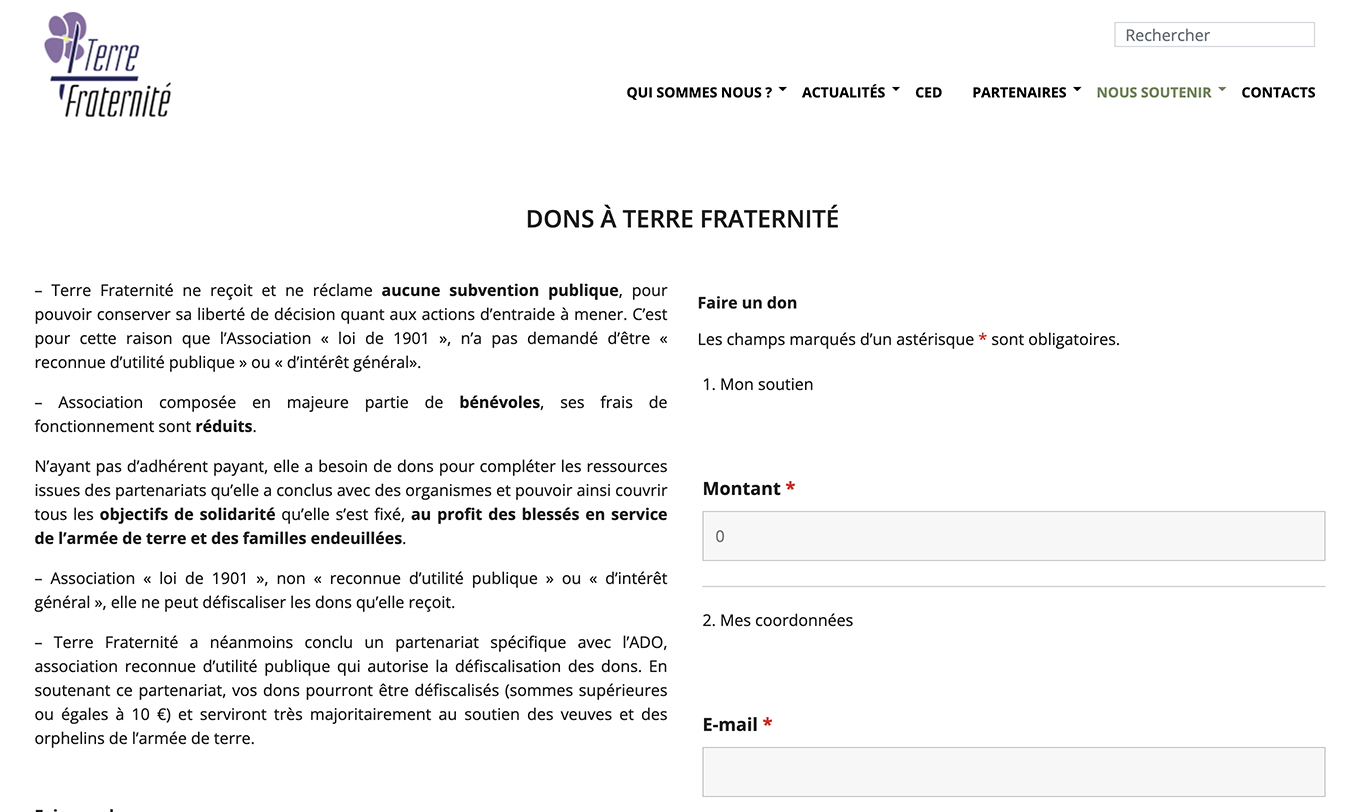1356x812 pixels.
Task: Open the Qui sommes nous ? menu
Action: click(698, 92)
